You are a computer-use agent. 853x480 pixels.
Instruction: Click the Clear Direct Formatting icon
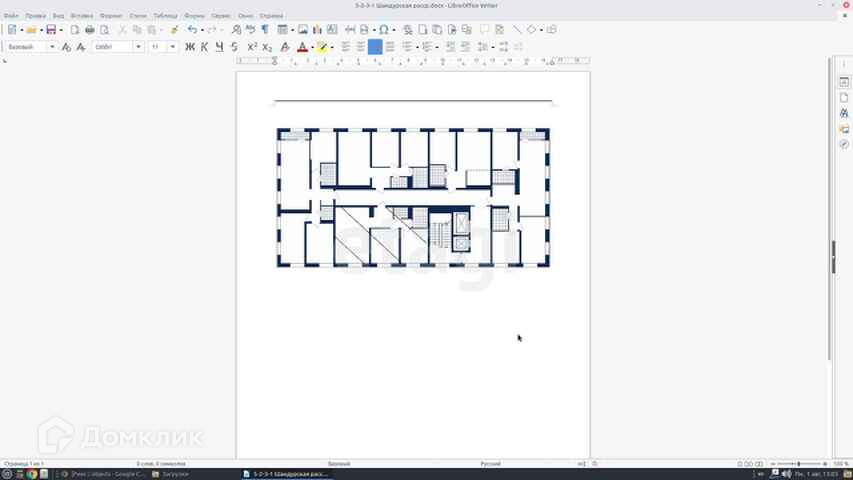tap(285, 47)
